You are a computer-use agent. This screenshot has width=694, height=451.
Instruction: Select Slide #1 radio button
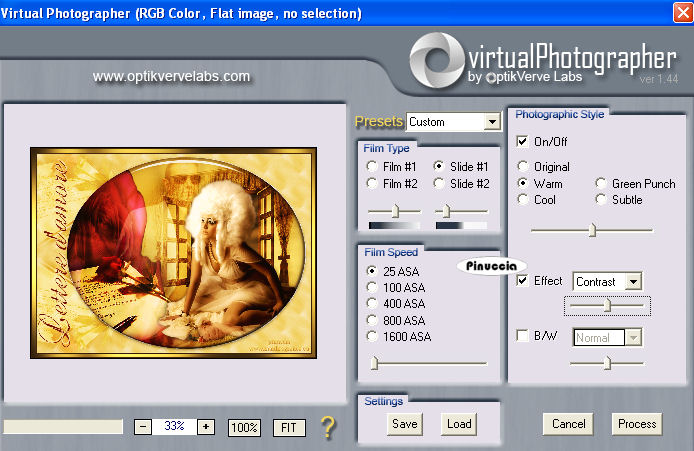[439, 166]
